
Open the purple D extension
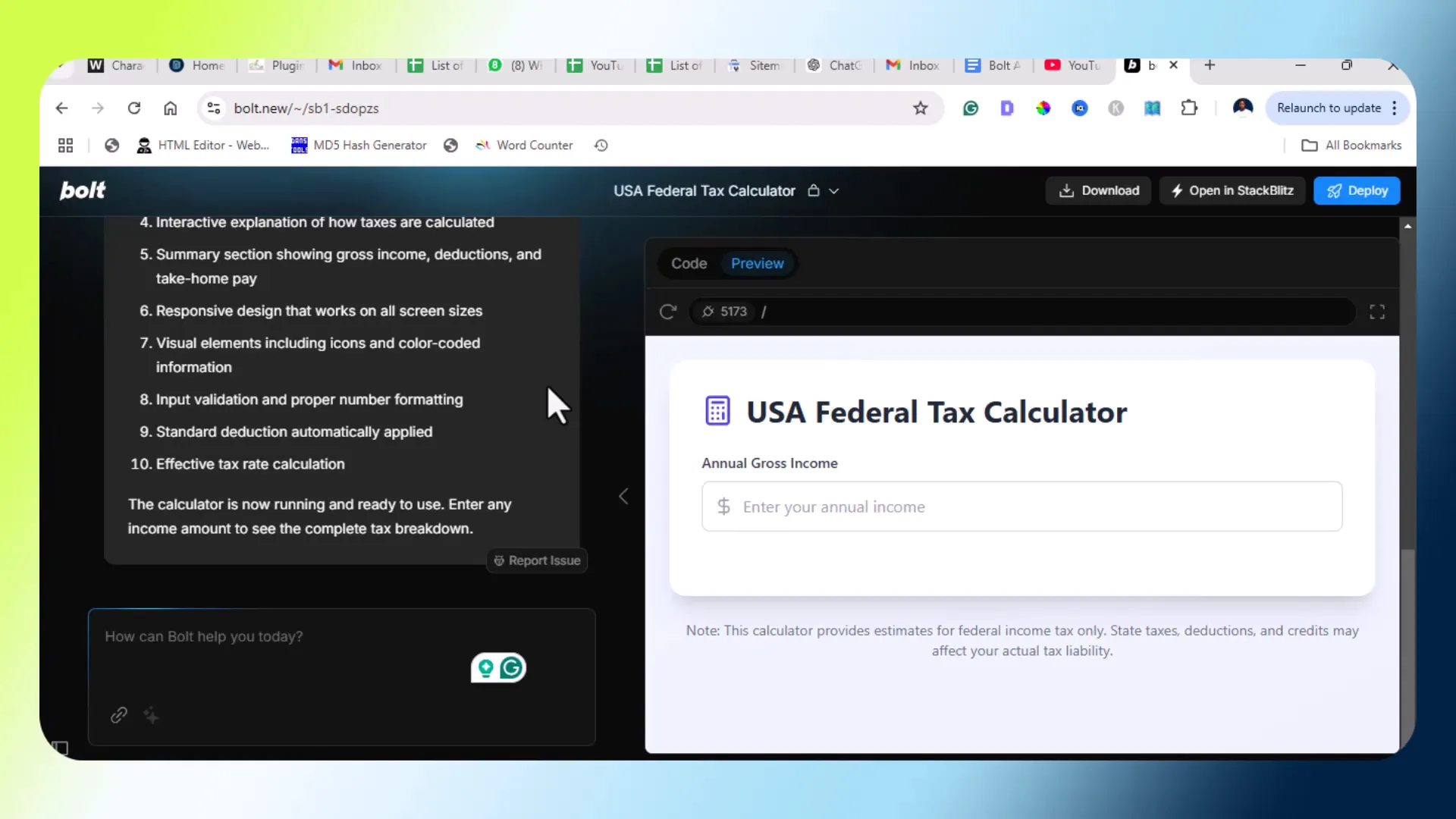click(1007, 108)
